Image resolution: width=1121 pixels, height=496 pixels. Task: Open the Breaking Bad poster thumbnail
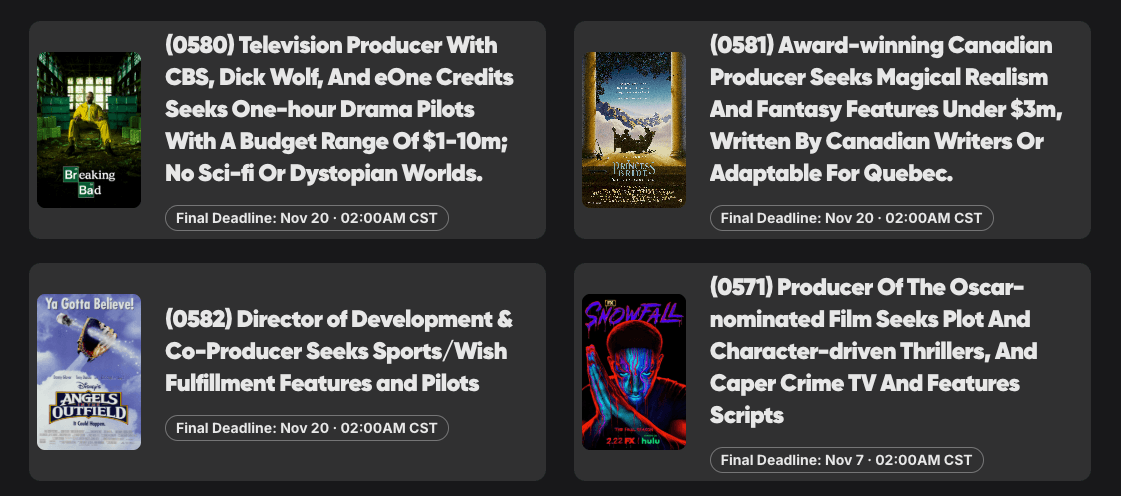click(89, 130)
